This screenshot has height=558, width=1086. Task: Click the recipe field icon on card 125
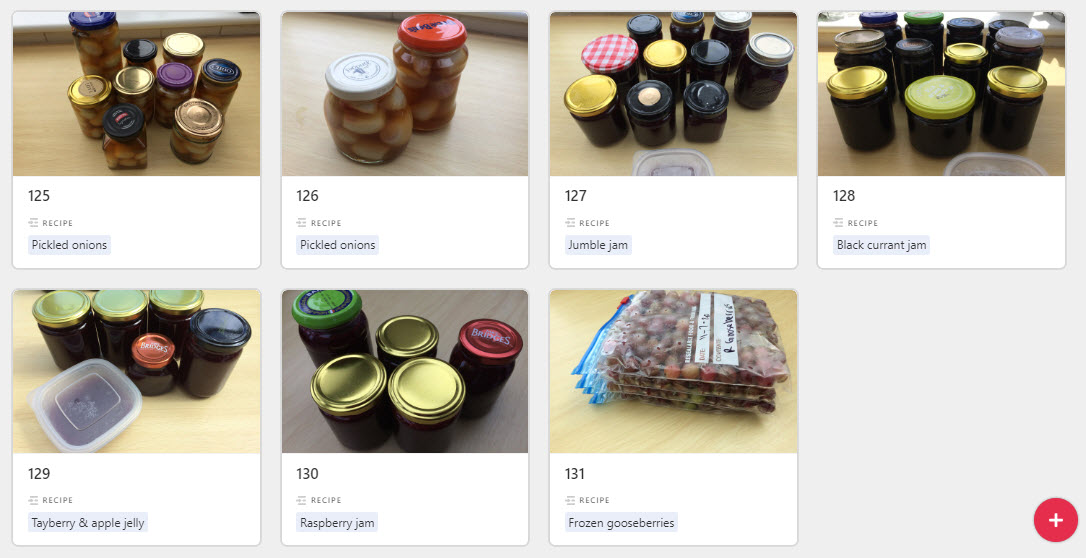tap(33, 223)
